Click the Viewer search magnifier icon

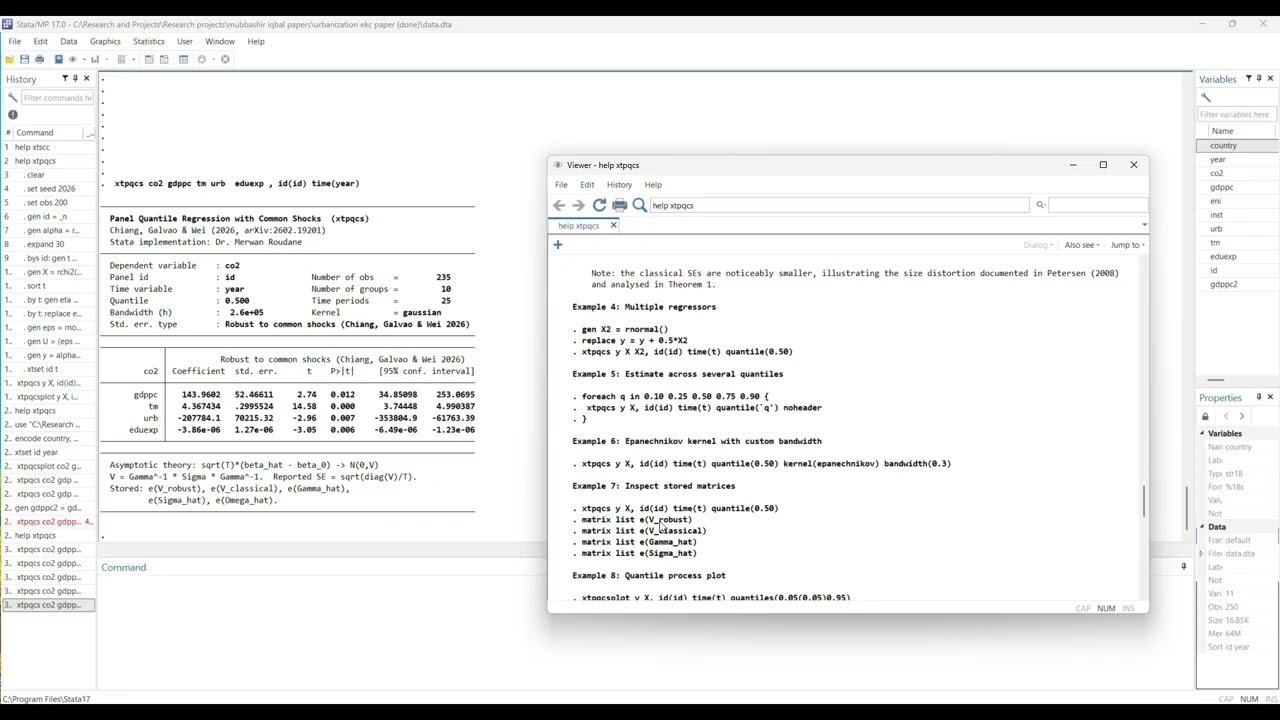coord(640,205)
